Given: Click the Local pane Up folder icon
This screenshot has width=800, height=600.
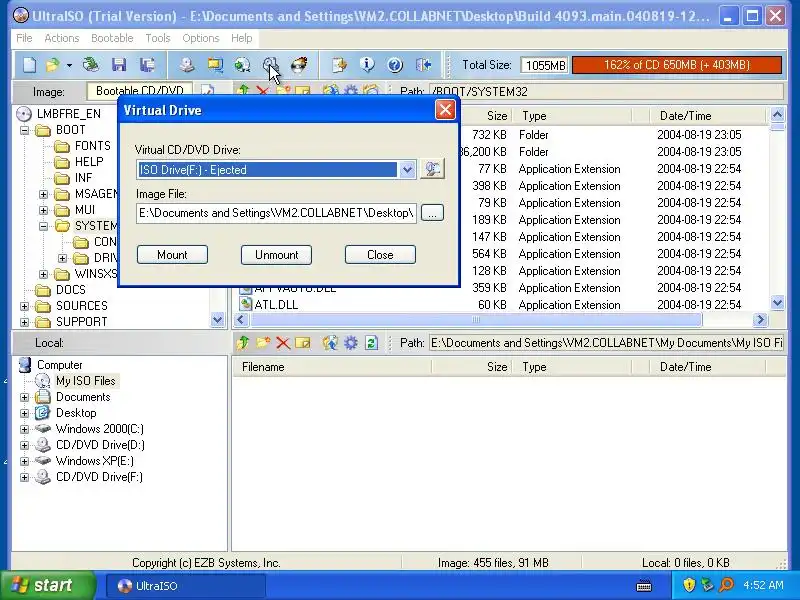Looking at the screenshot, I should coord(243,343).
